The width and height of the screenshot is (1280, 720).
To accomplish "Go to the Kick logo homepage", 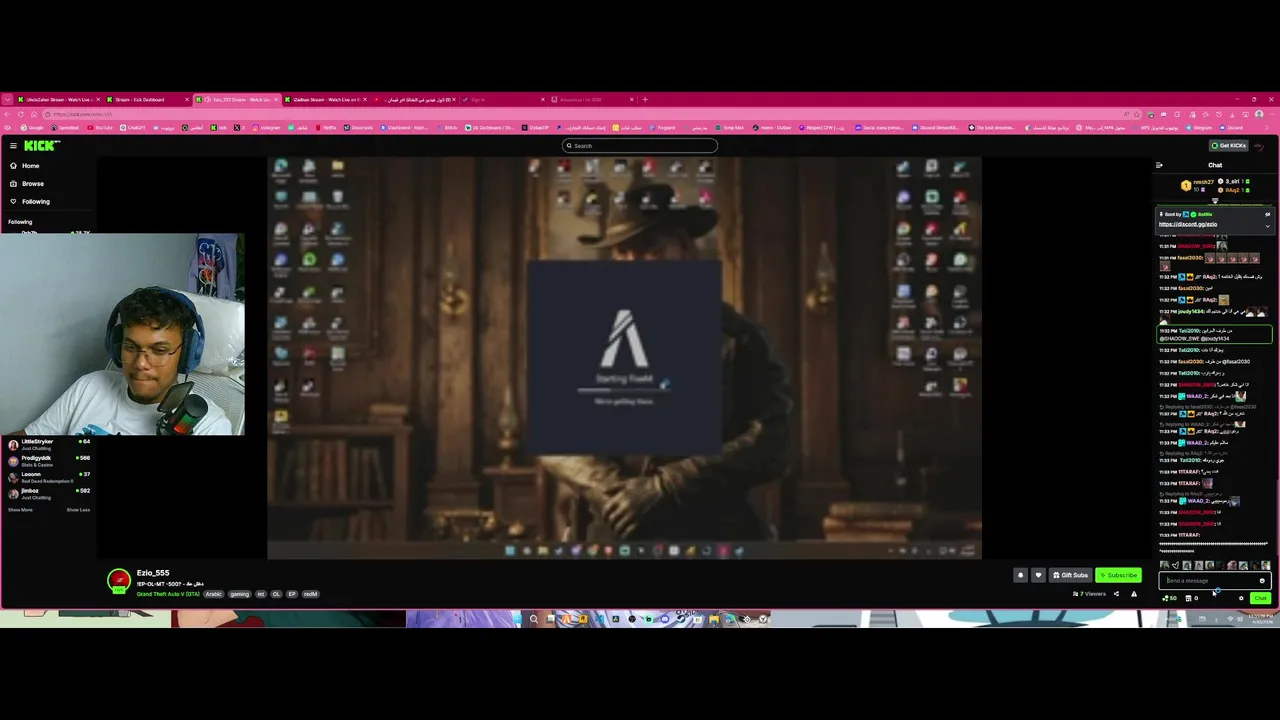I will coord(42,146).
